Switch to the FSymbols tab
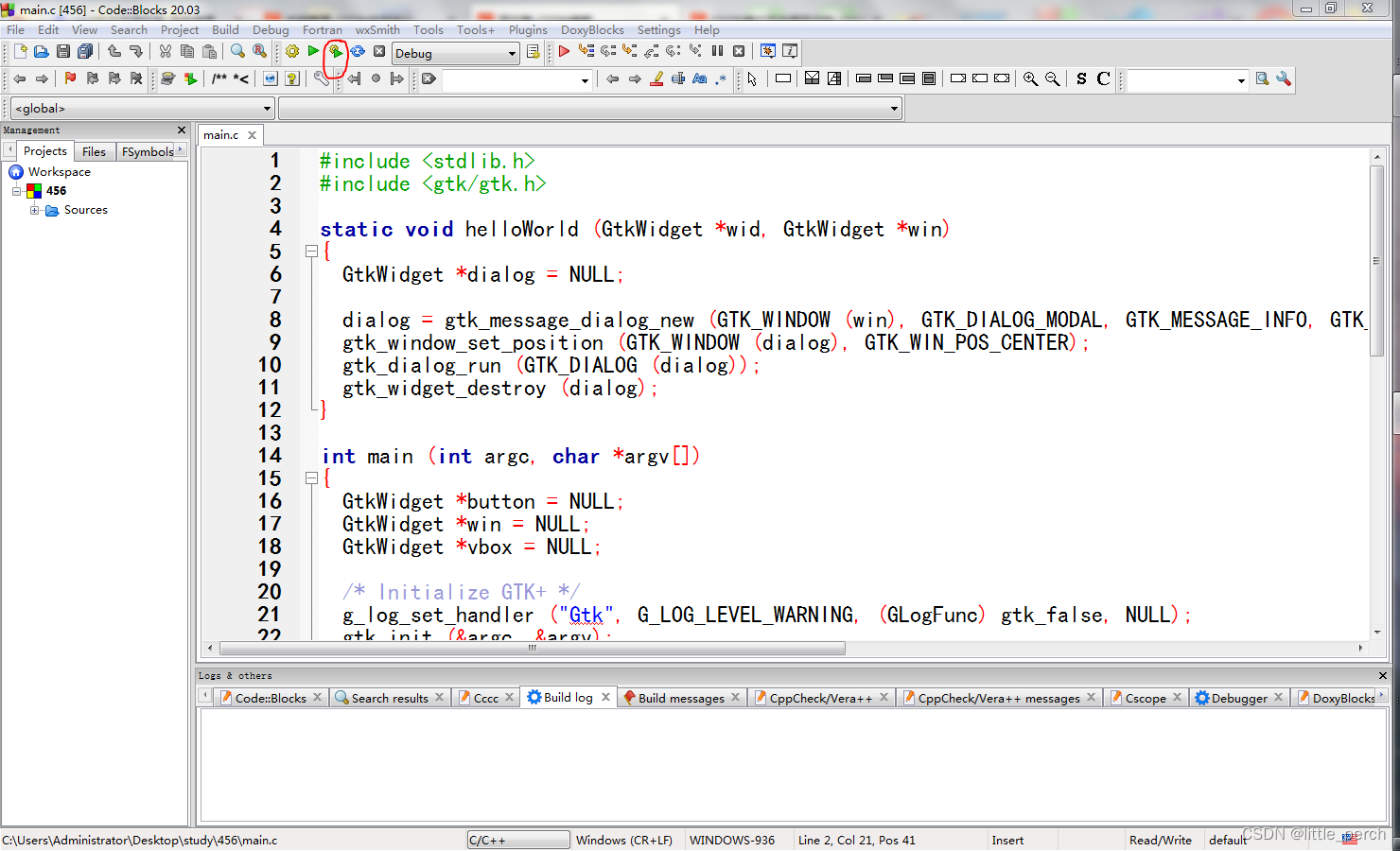The width and height of the screenshot is (1400, 851). (x=148, y=151)
